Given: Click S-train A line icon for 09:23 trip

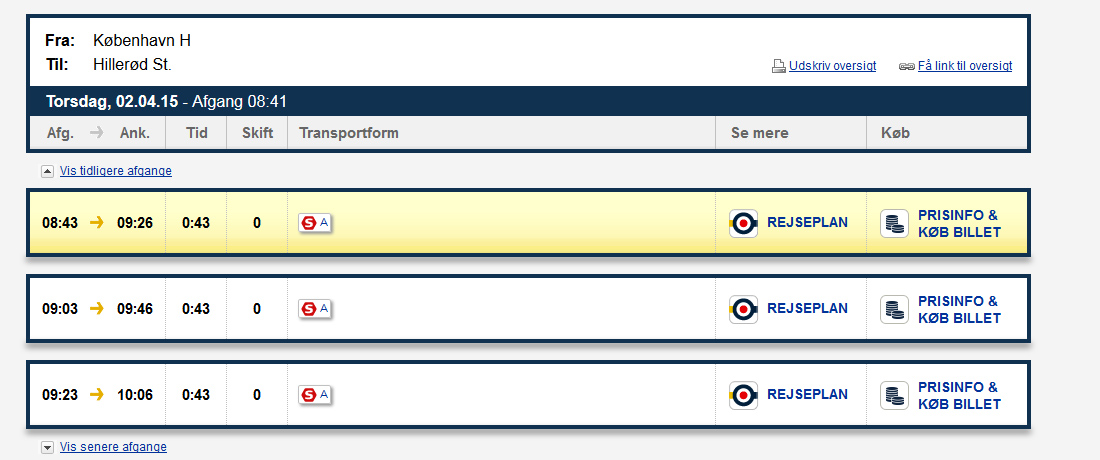Looking at the screenshot, I should point(315,395).
